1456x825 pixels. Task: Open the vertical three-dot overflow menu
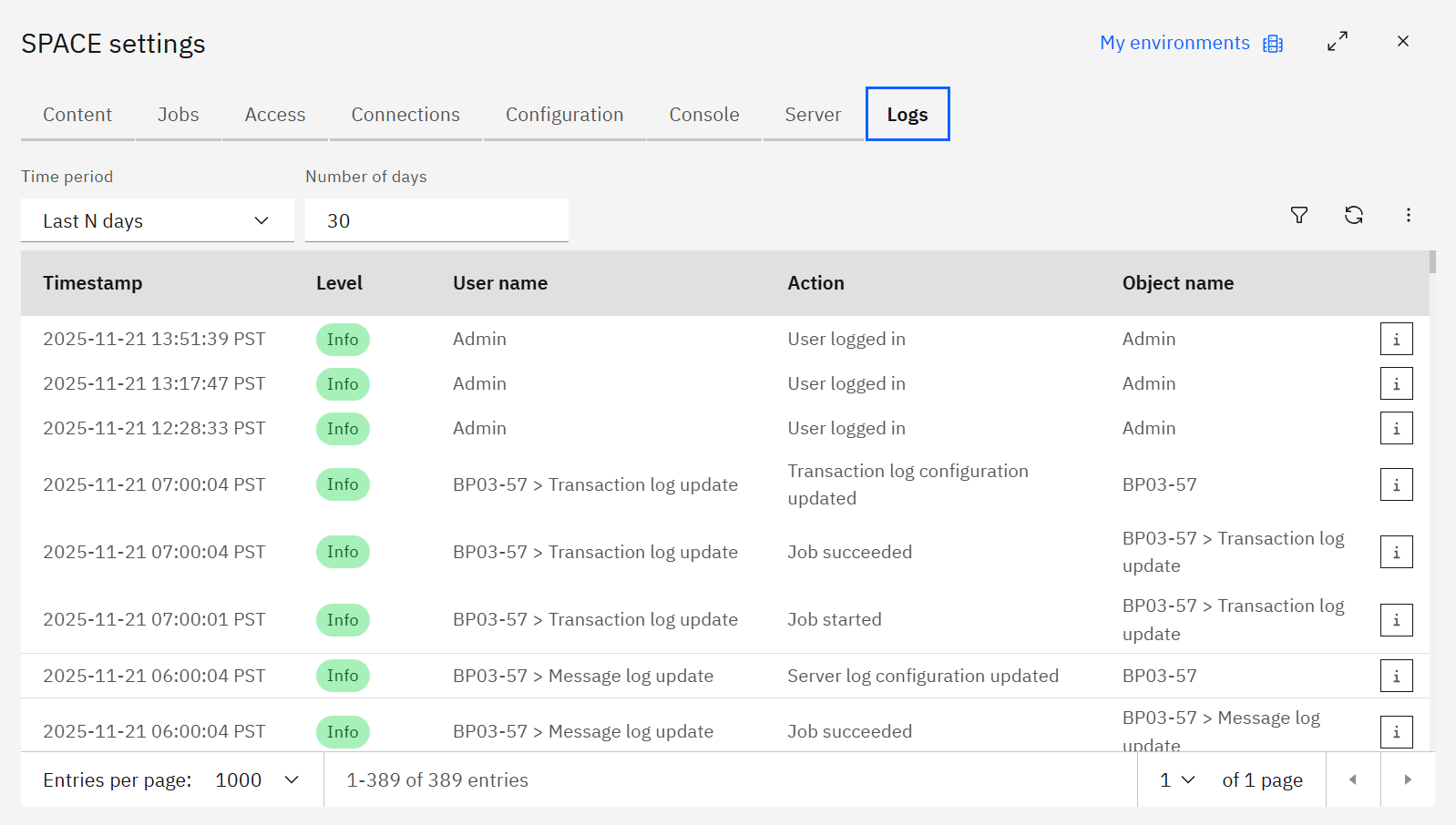[1409, 215]
